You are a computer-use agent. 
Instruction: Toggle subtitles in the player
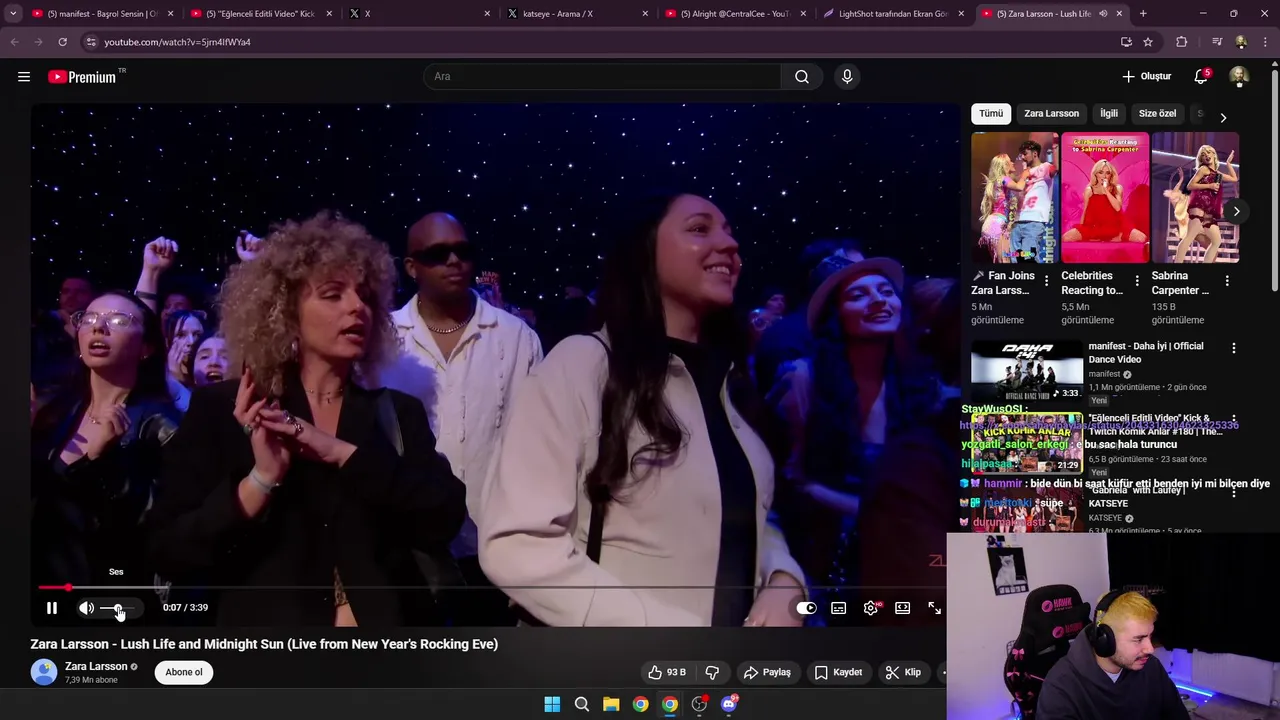click(x=839, y=608)
